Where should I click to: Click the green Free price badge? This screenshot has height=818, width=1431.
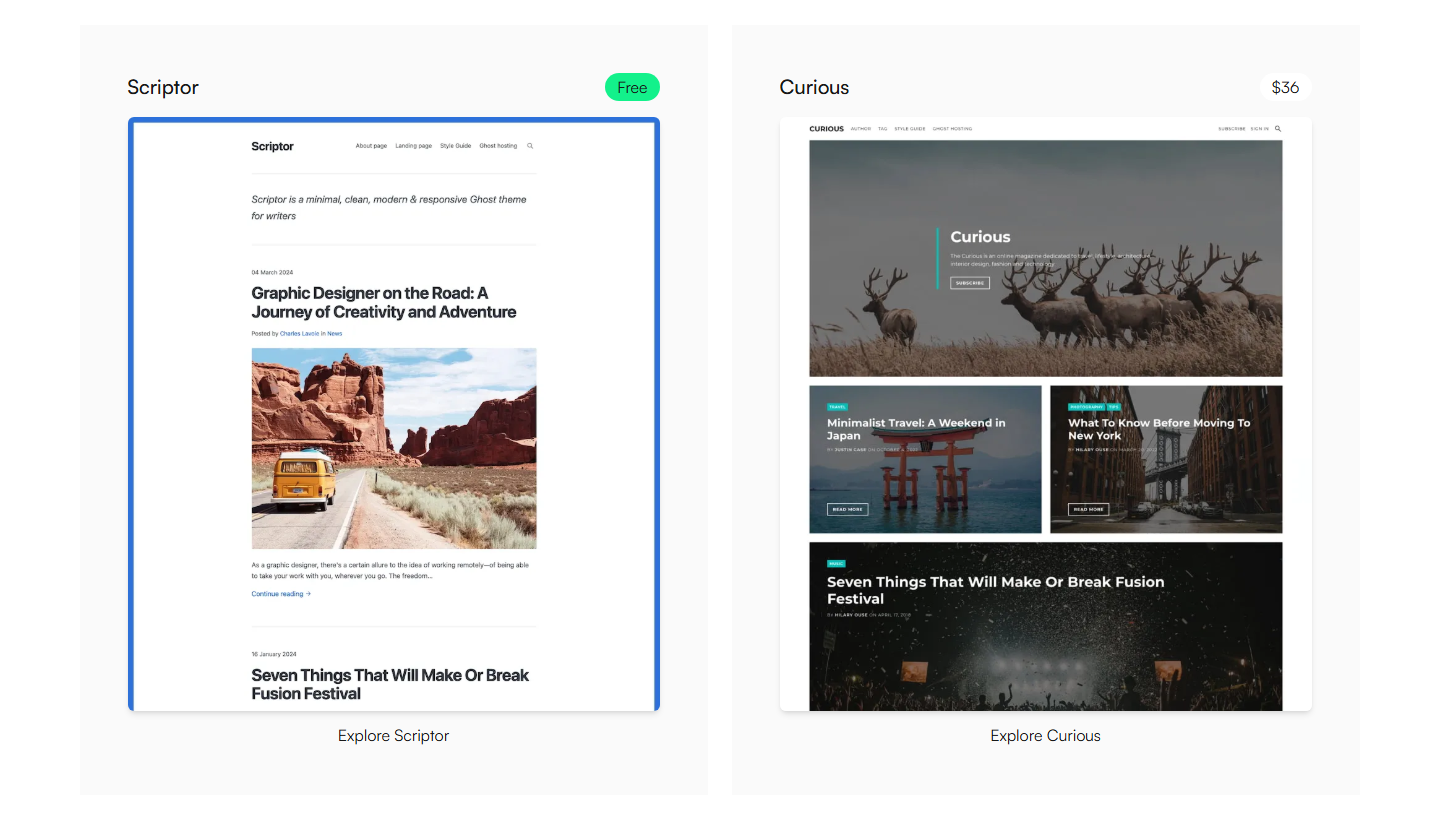pos(632,88)
